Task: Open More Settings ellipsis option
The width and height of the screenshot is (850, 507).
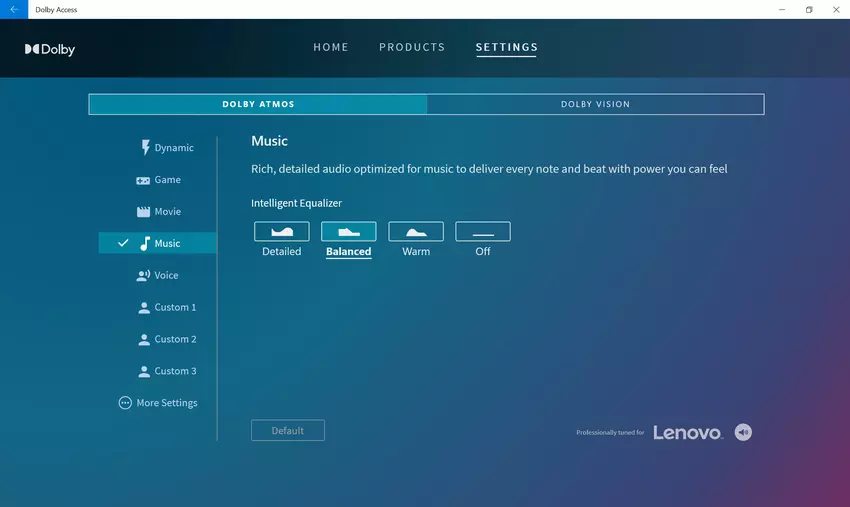Action: pos(125,403)
